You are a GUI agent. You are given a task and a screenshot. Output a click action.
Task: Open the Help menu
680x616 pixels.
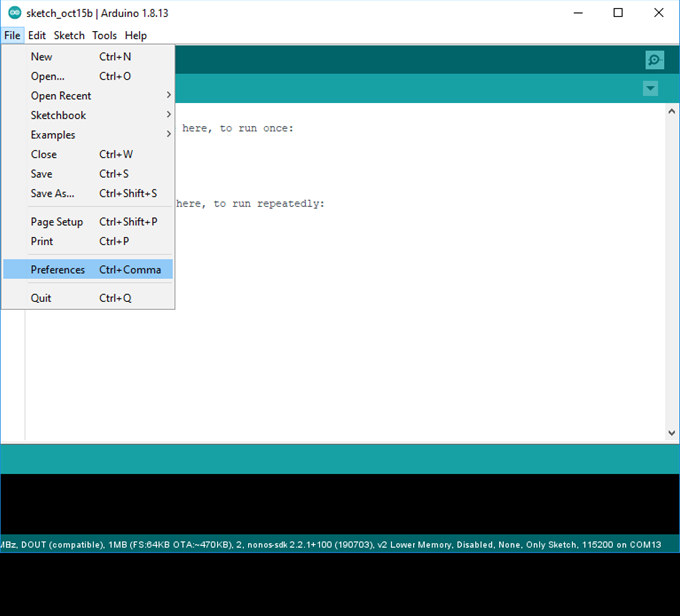coord(136,35)
